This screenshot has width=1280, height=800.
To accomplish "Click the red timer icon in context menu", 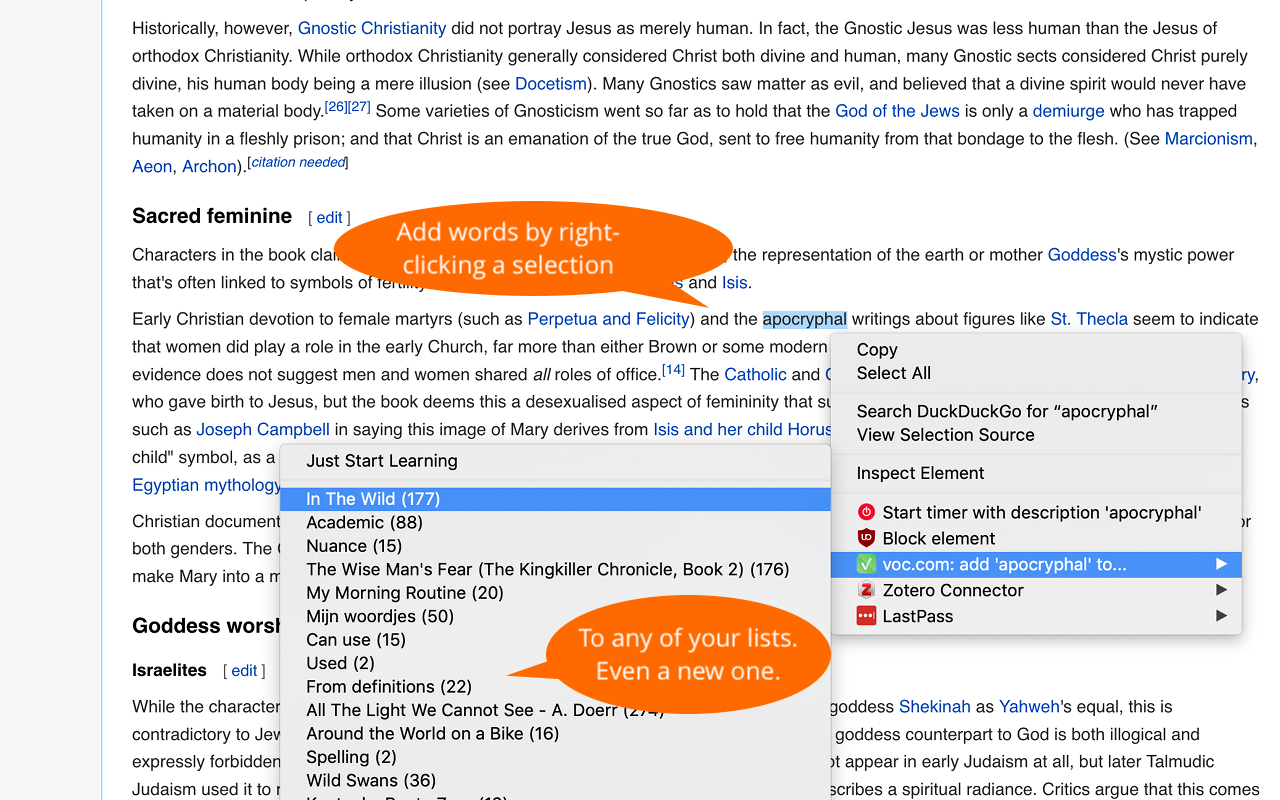I will tap(866, 513).
